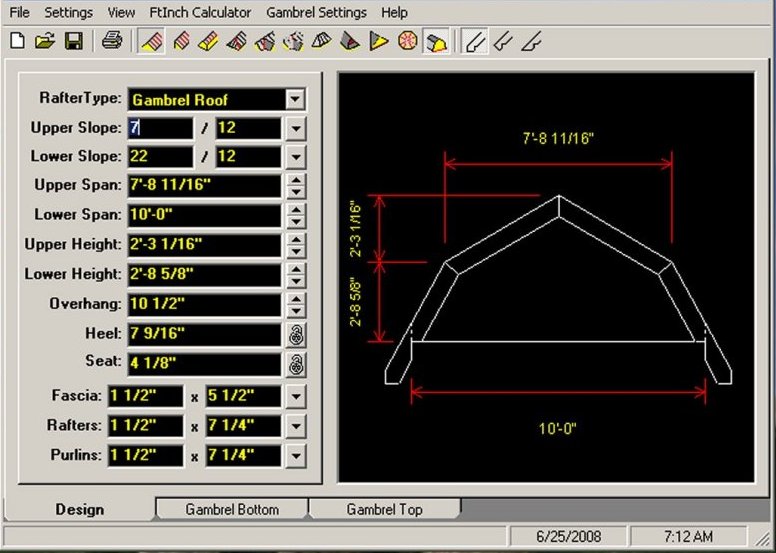Choose the first (pressed) rafter tail profile icon
Viewport: 776px width, 553px height.
coord(475,41)
